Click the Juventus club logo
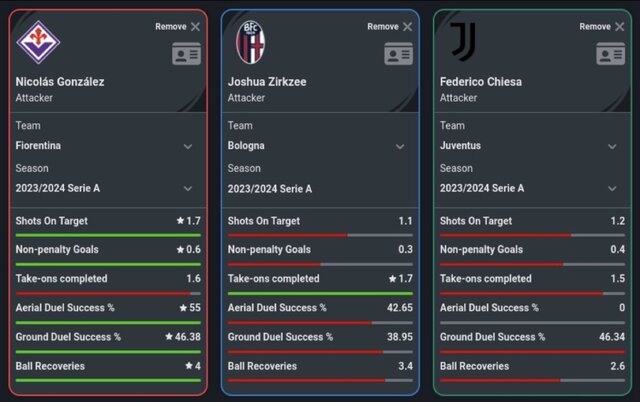The width and height of the screenshot is (640, 402). [463, 42]
